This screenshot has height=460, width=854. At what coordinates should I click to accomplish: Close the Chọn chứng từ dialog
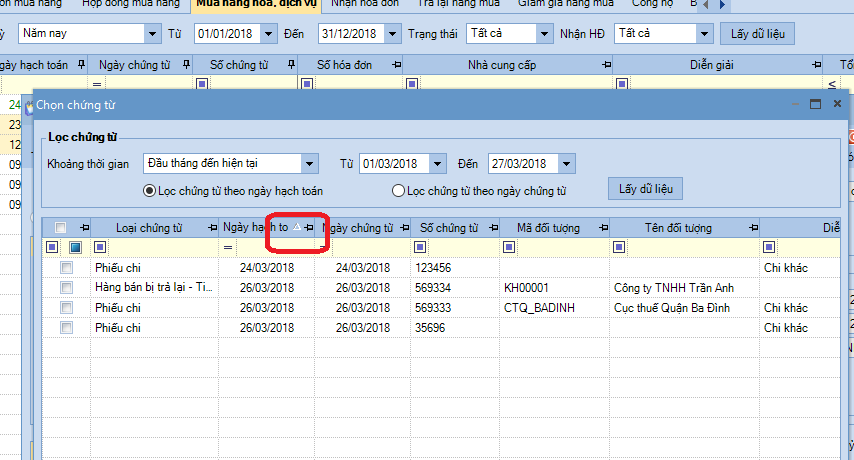coord(838,103)
